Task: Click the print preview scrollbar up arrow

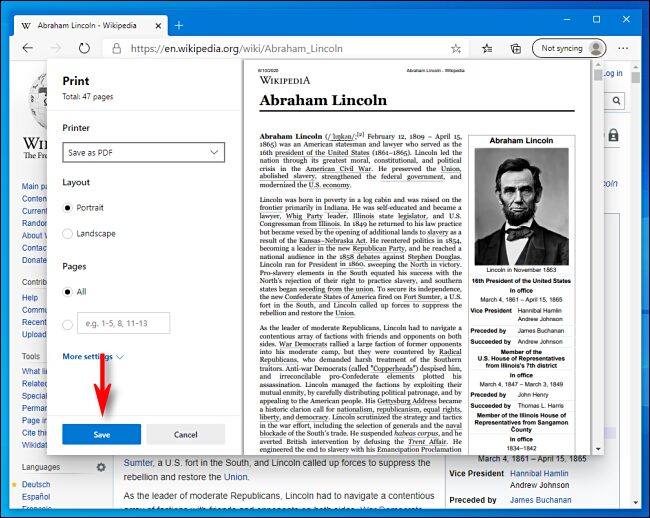Action: point(598,65)
